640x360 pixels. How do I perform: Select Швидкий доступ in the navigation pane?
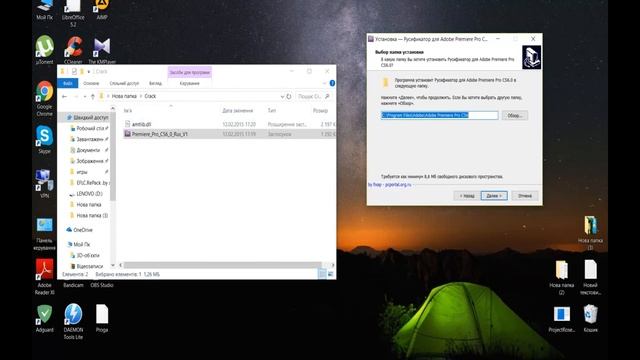(91, 118)
